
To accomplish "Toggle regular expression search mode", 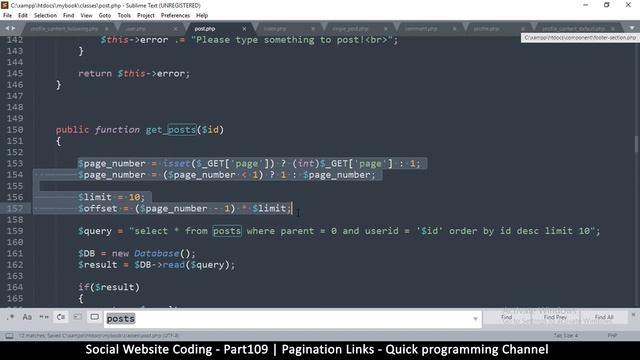I will 10,317.
